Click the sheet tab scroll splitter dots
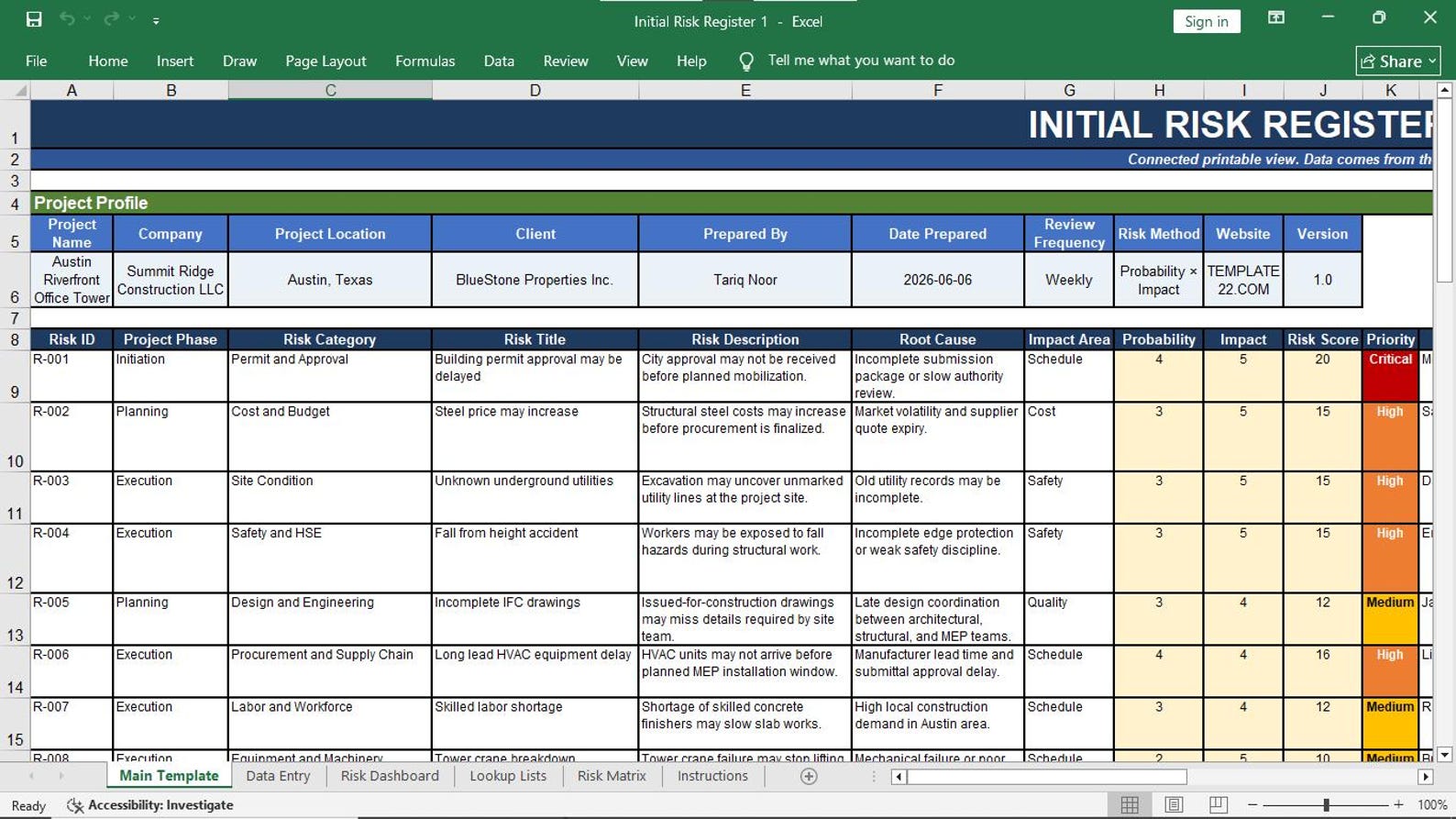Image resolution: width=1456 pixels, height=819 pixels. click(873, 777)
